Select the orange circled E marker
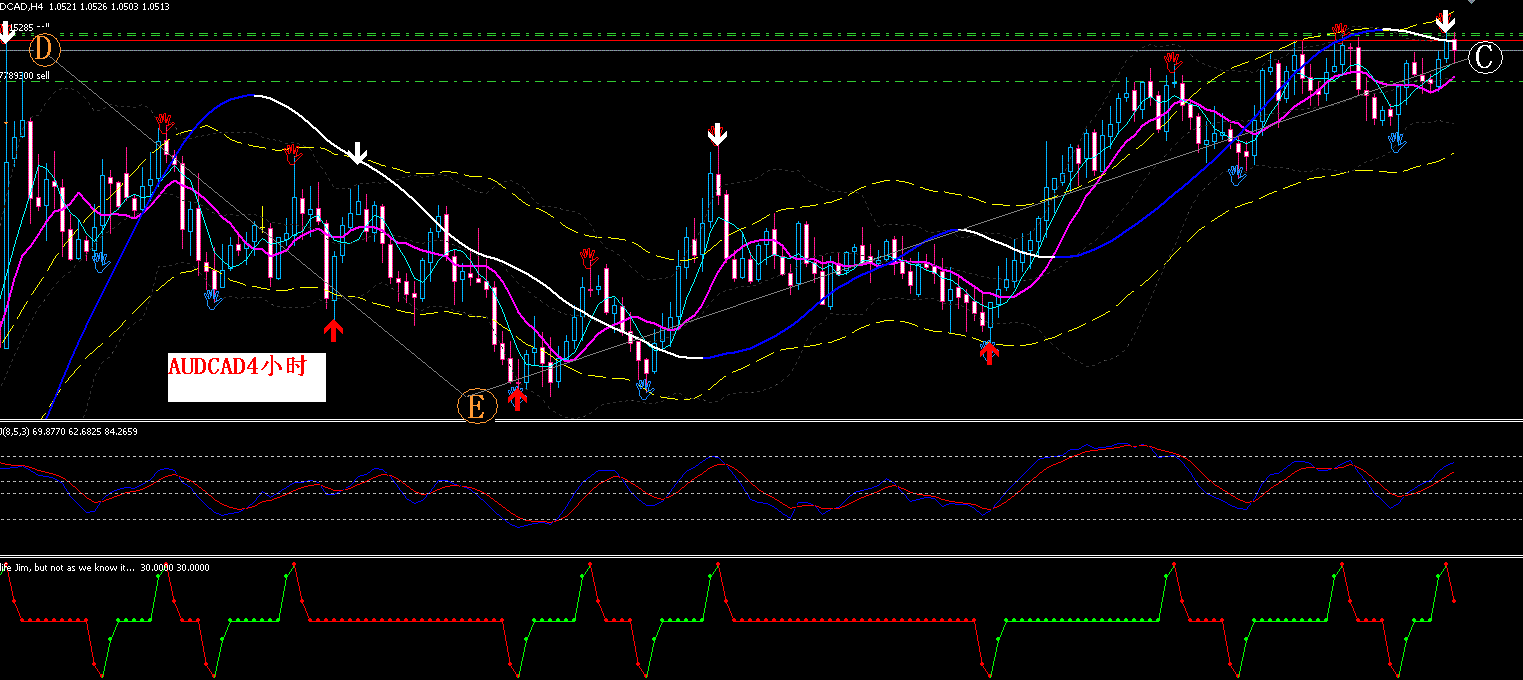The height and width of the screenshot is (680, 1523). point(476,406)
